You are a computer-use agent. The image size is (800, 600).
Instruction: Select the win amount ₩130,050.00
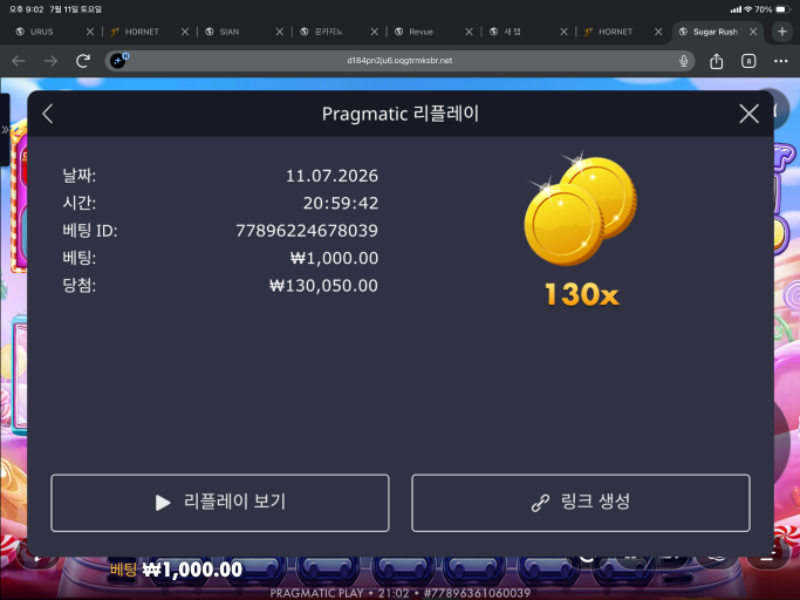pyautogui.click(x=323, y=286)
